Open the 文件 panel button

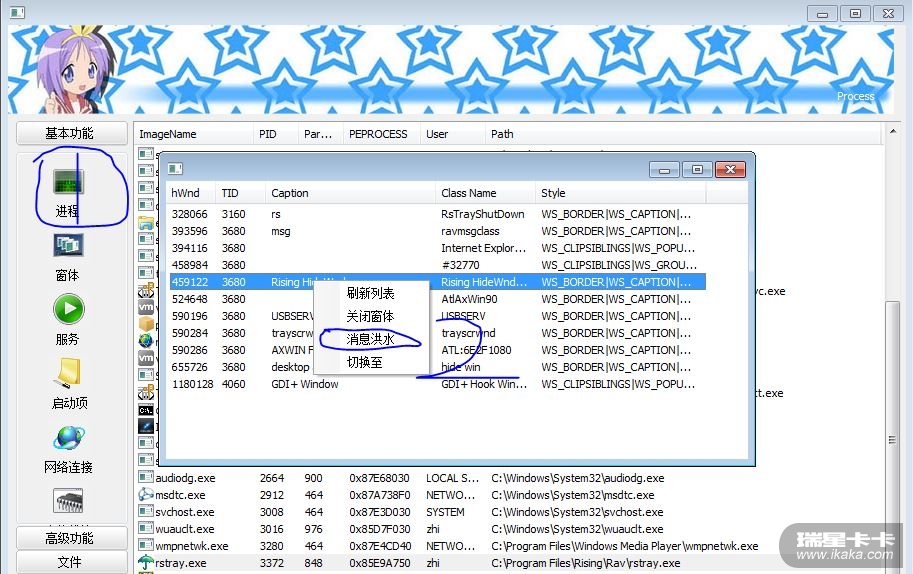pos(72,562)
